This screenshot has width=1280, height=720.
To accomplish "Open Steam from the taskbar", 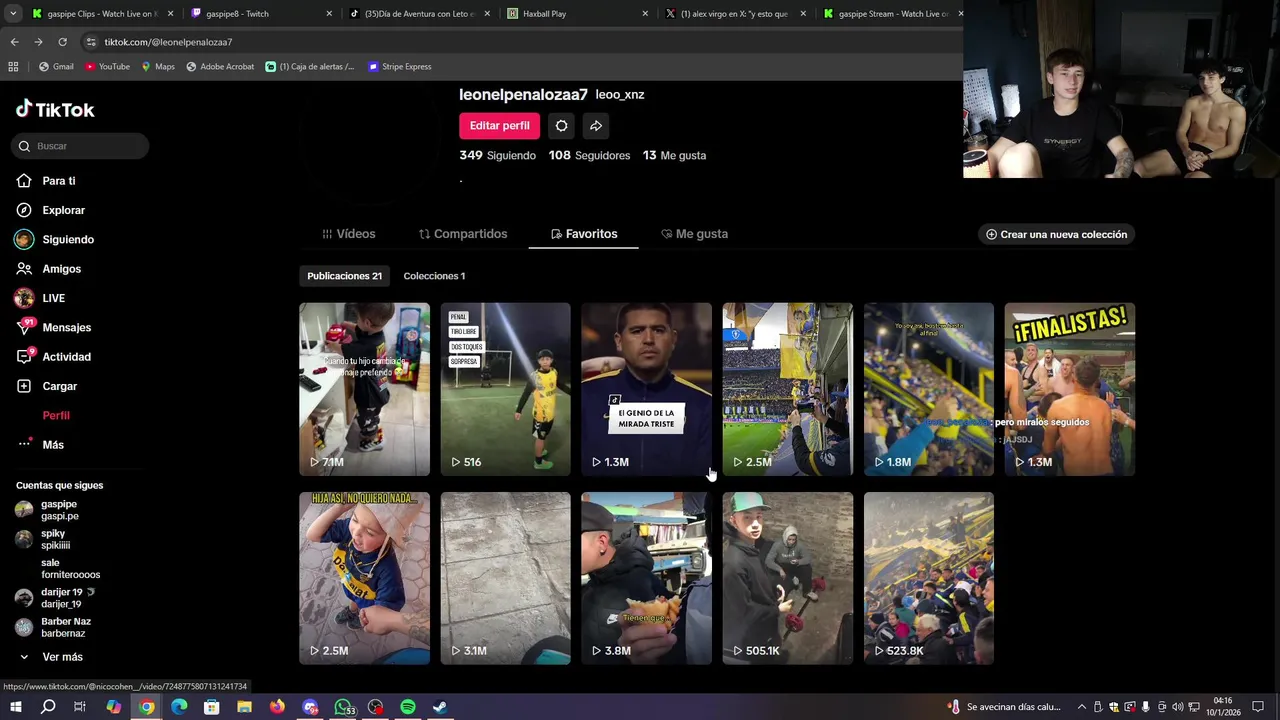I will [439, 707].
